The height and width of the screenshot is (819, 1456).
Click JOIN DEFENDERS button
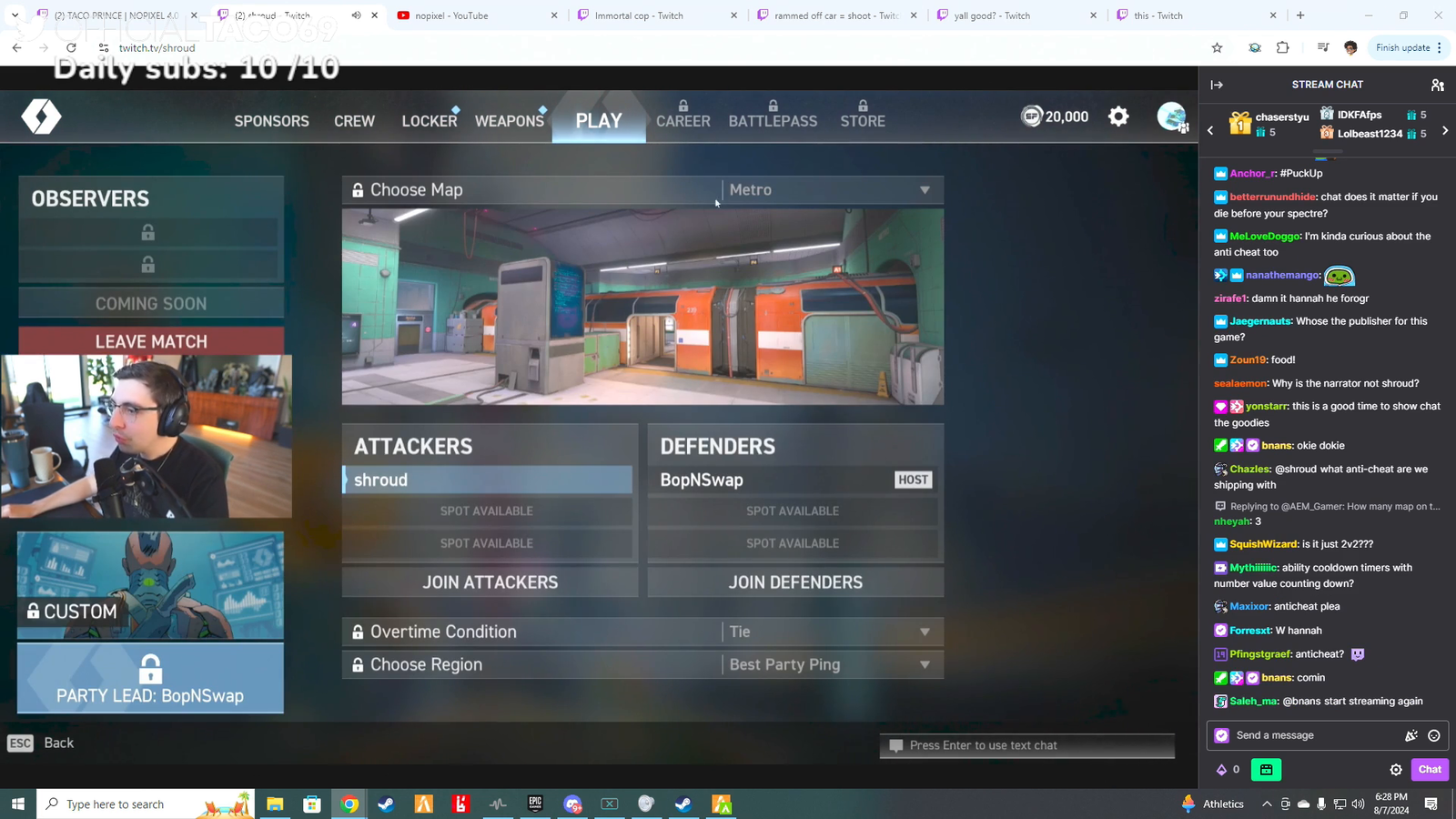(795, 582)
